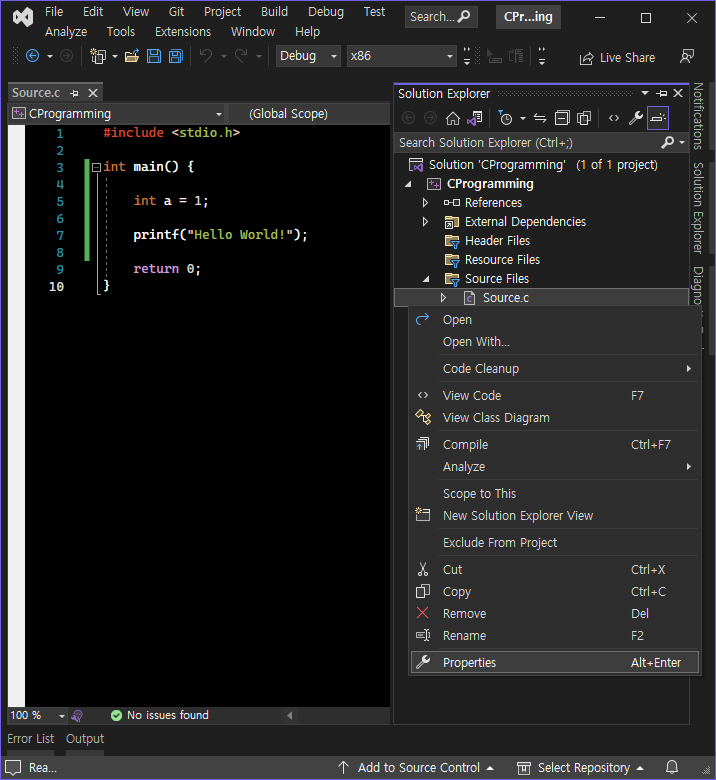Choose Properties from the context menu
Screen dimensions: 716x780
[x=555, y=662]
